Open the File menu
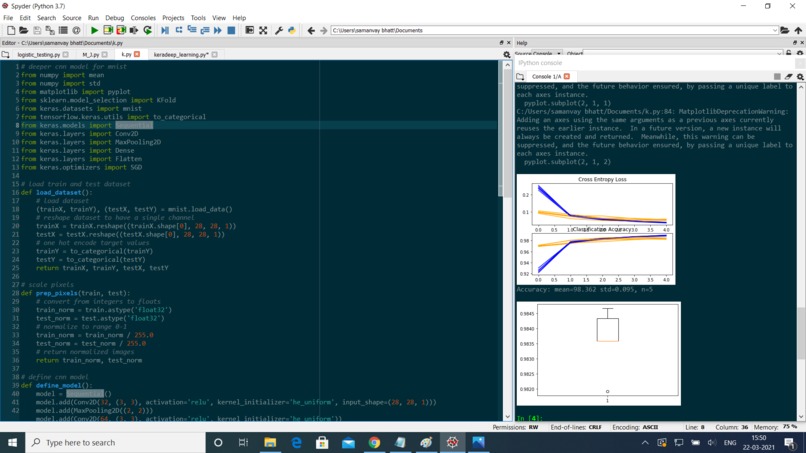The image size is (806, 453). [8, 17]
